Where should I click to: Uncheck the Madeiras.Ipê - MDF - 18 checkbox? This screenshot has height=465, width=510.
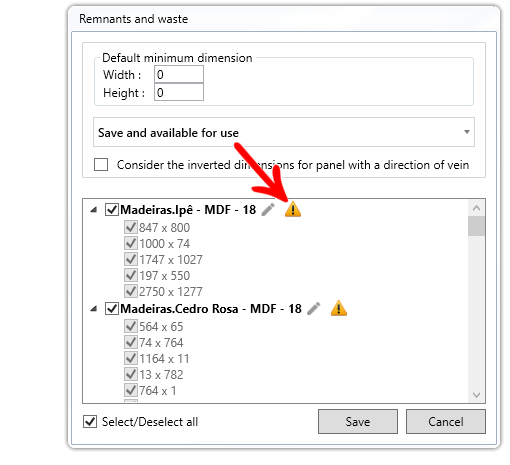point(112,210)
